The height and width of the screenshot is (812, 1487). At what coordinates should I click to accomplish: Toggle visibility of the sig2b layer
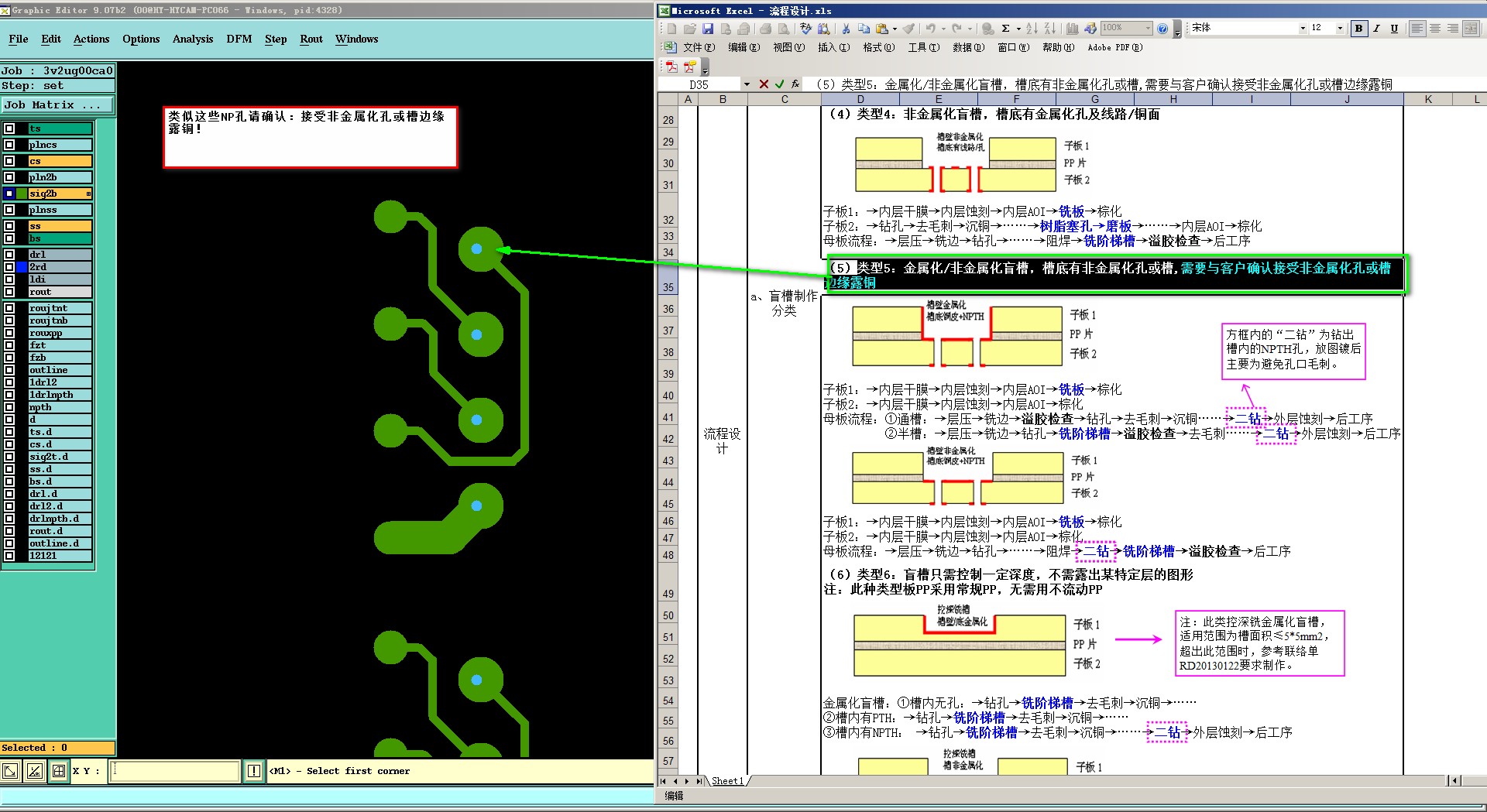tap(9, 194)
